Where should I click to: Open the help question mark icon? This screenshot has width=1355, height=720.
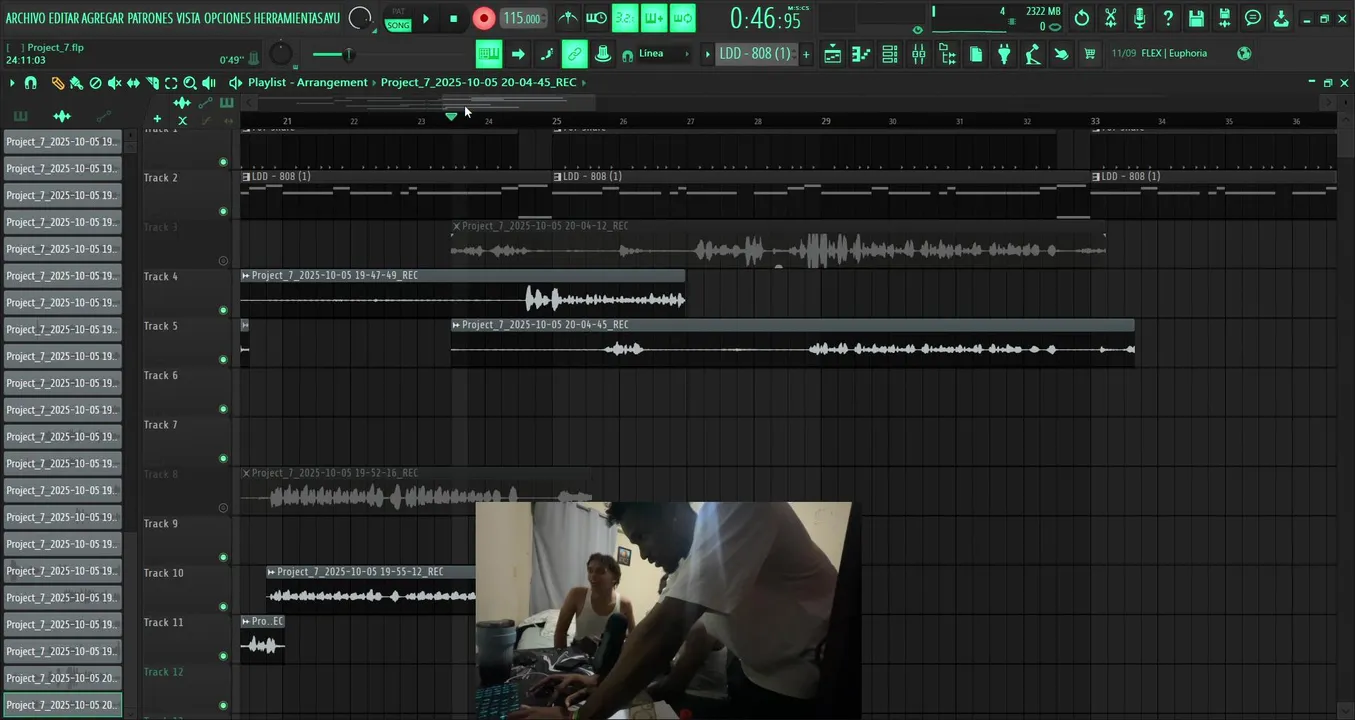pos(1168,18)
